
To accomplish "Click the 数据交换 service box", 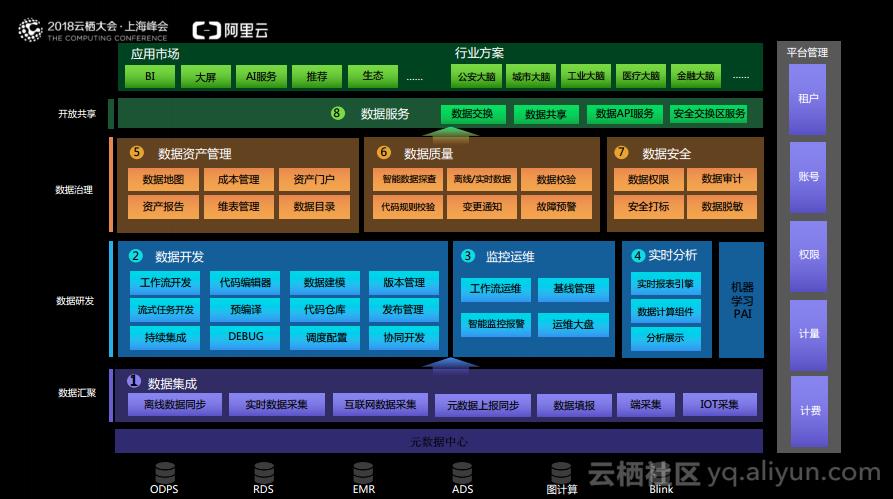I will coord(473,114).
